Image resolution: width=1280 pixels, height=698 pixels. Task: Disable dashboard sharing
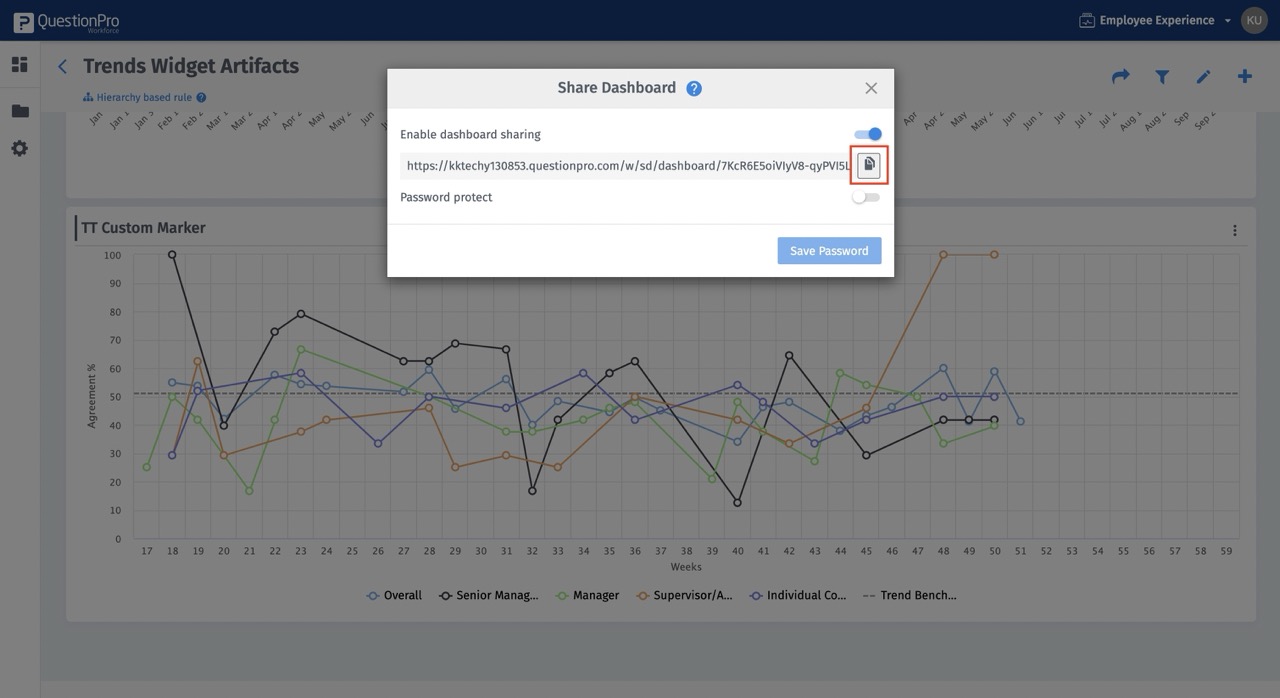click(x=866, y=132)
